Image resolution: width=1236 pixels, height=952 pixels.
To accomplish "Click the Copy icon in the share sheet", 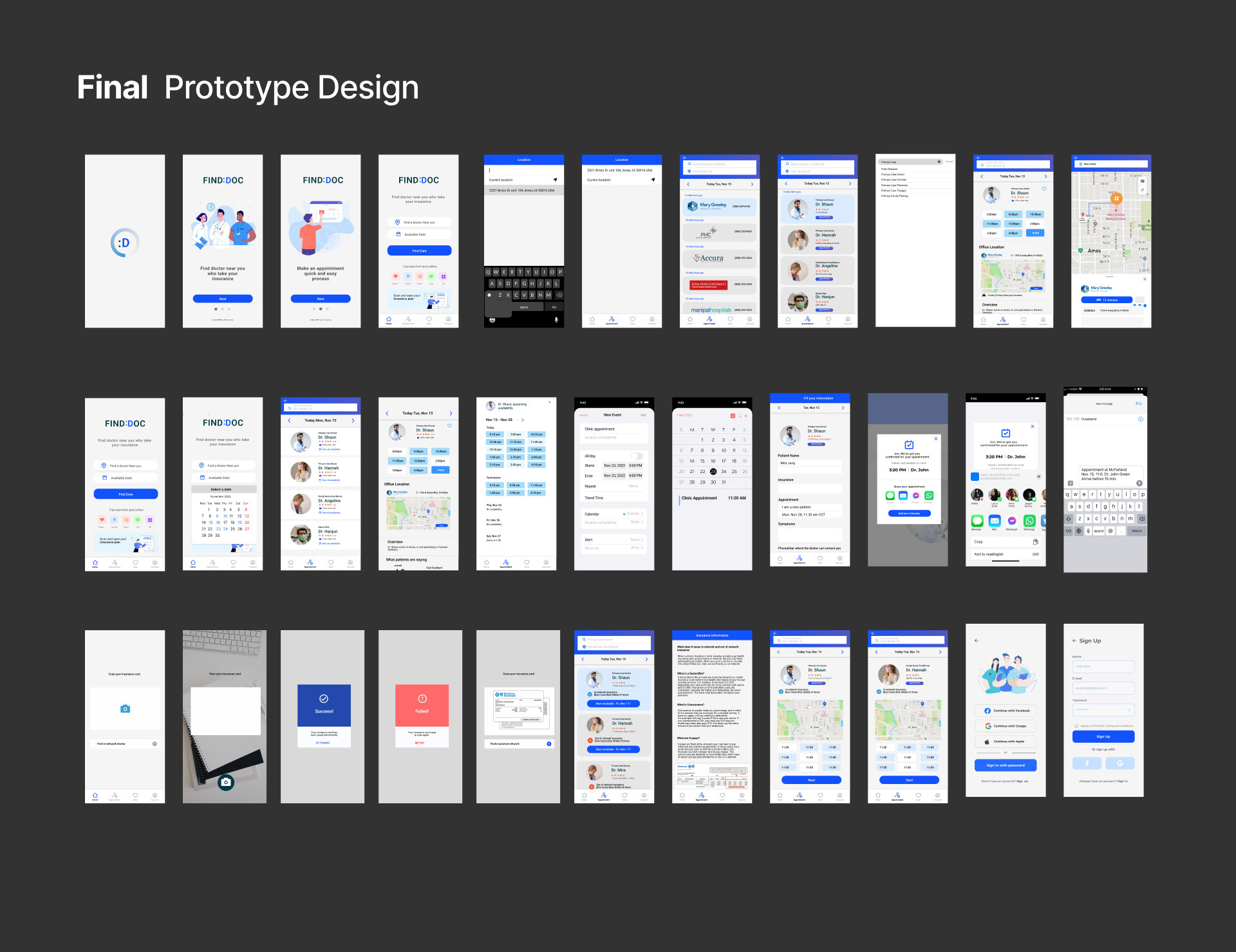I will pyautogui.click(x=1035, y=542).
